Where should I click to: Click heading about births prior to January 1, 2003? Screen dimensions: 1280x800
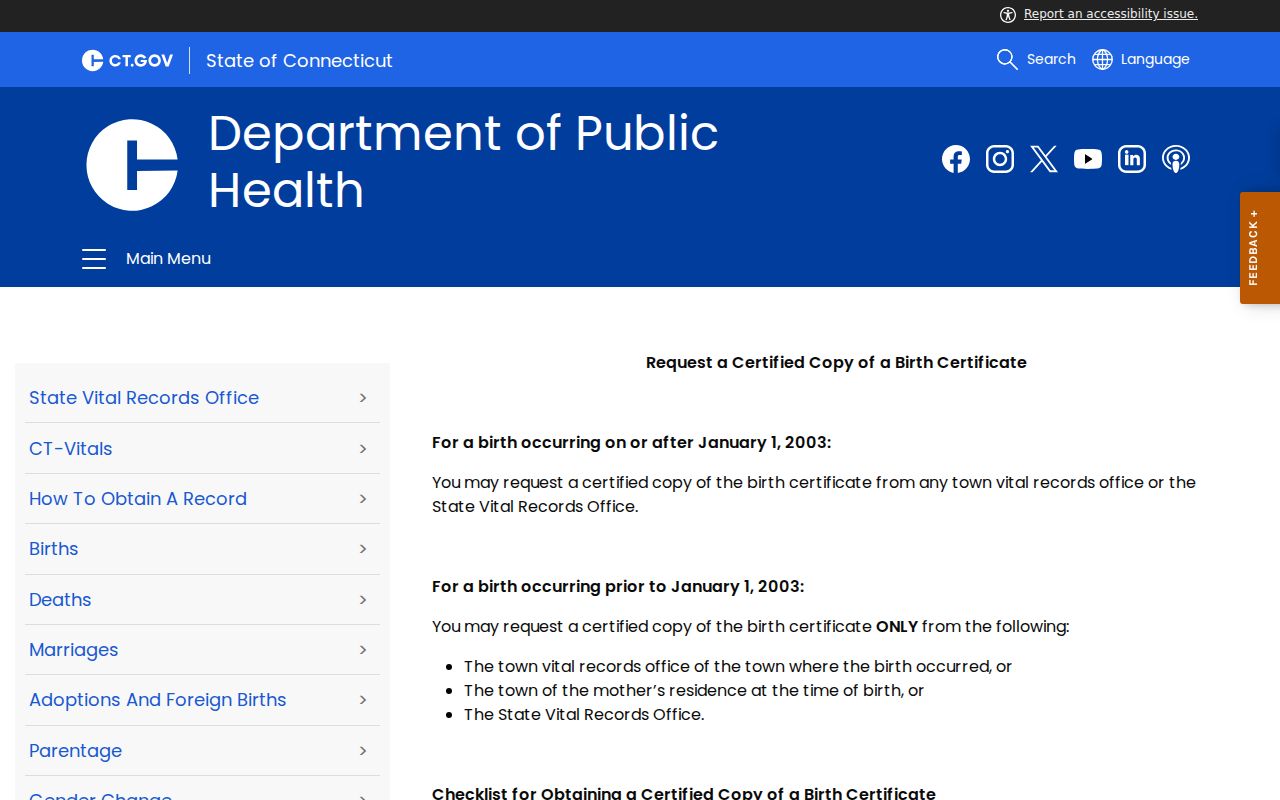pyautogui.click(x=618, y=586)
